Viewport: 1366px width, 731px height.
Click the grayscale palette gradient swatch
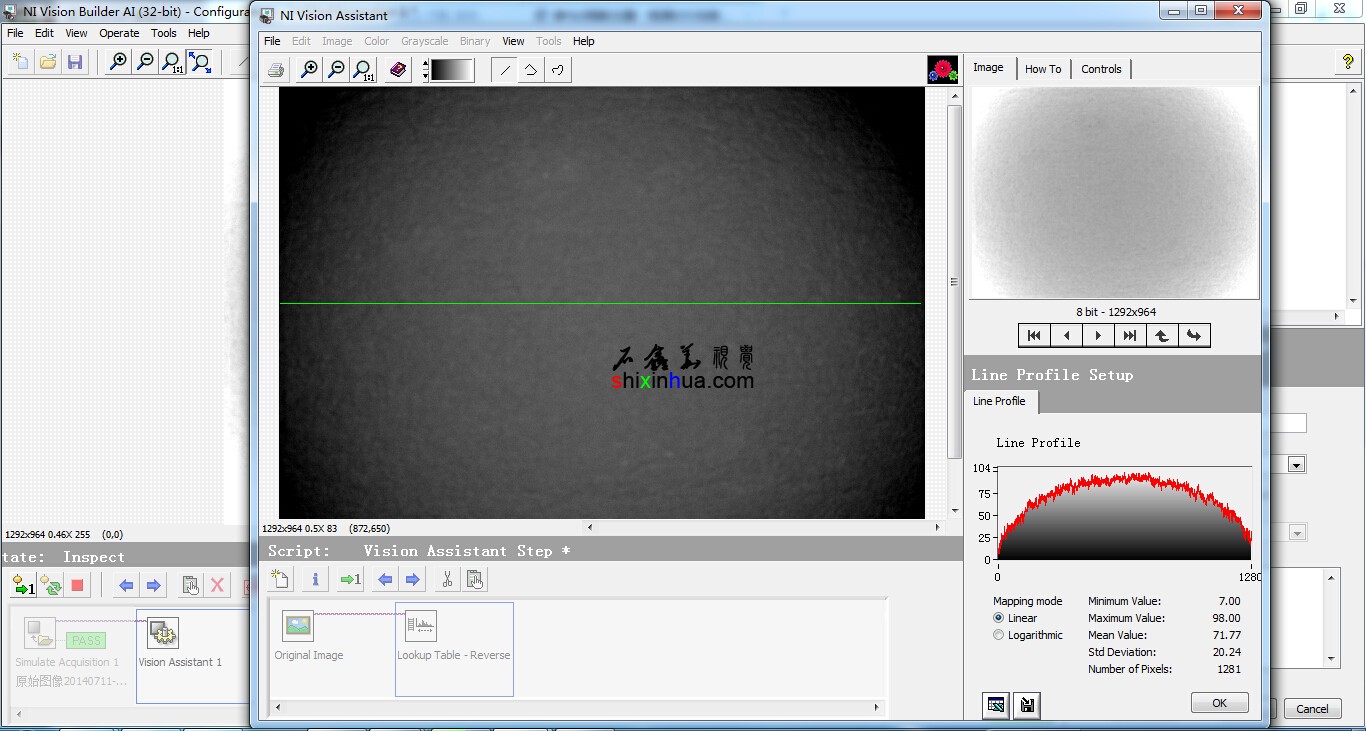coord(452,70)
